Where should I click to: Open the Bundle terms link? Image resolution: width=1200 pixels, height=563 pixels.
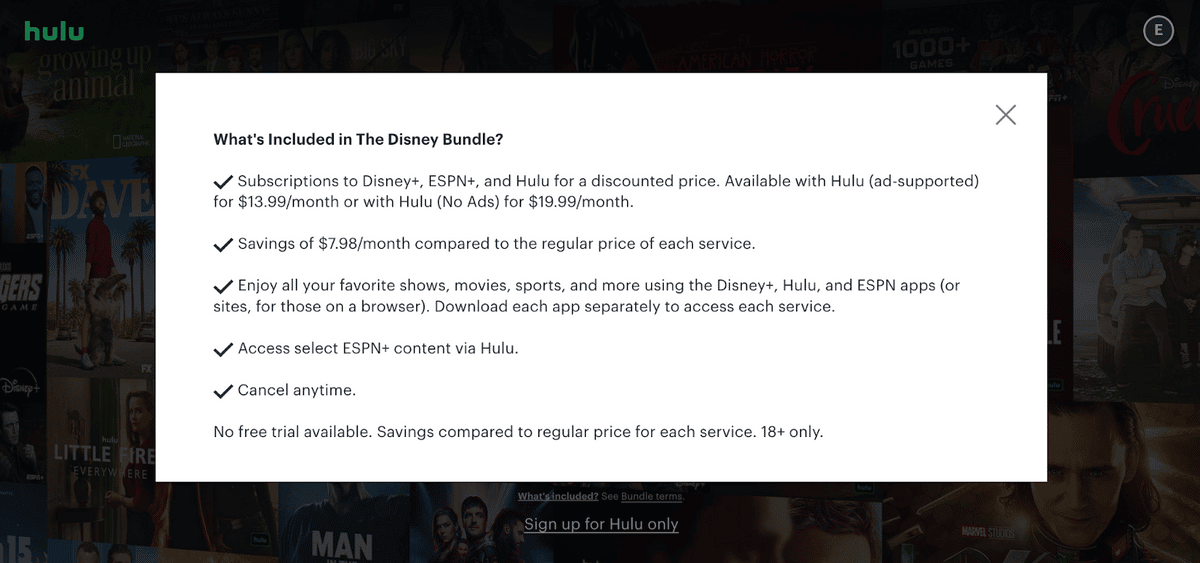652,496
